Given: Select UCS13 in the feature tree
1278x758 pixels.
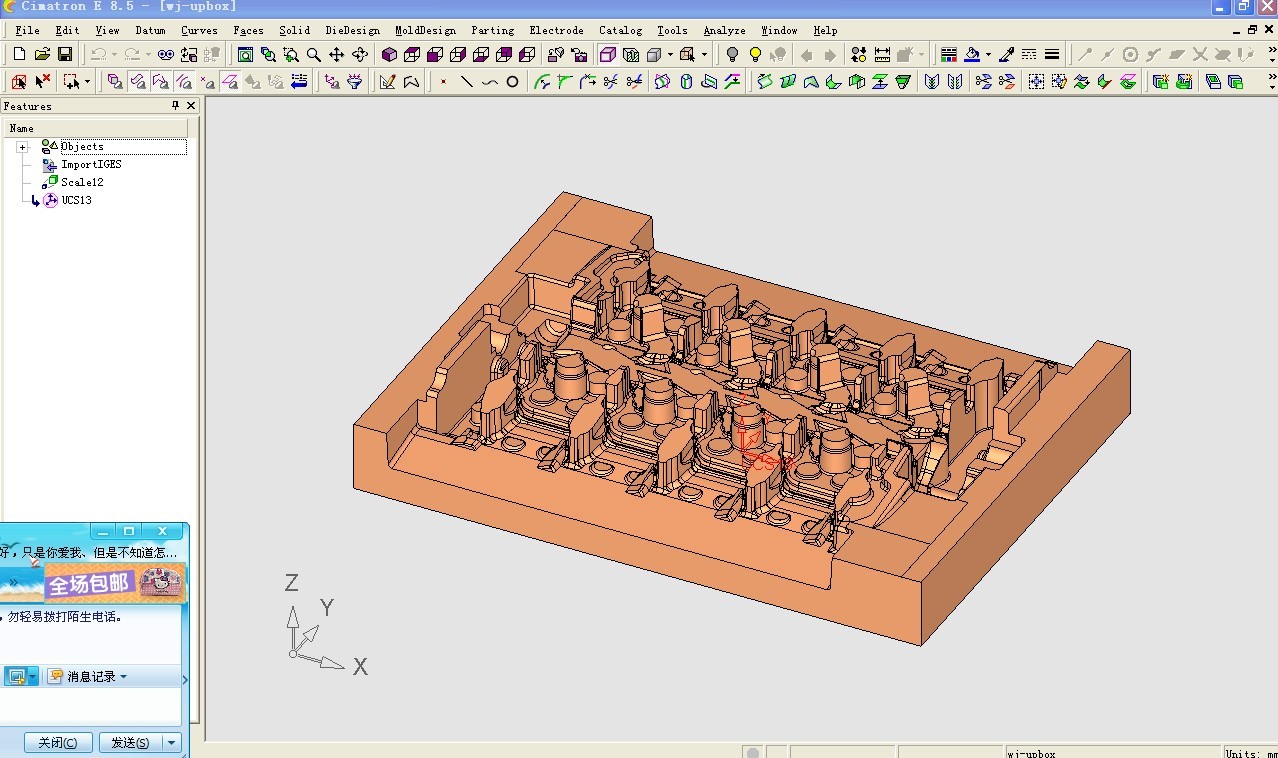Looking at the screenshot, I should pyautogui.click(x=76, y=200).
